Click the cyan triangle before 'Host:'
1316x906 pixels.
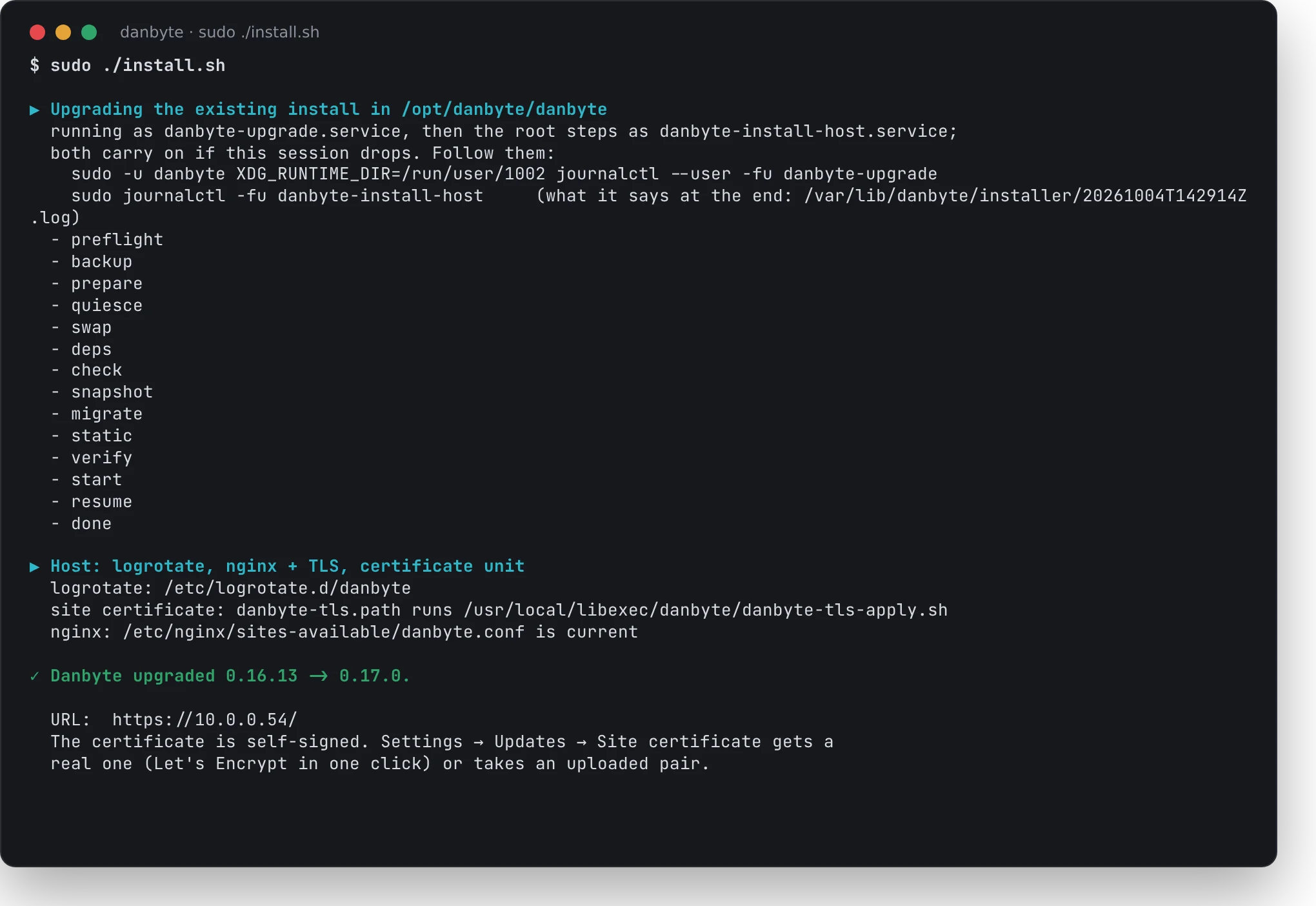[35, 567]
